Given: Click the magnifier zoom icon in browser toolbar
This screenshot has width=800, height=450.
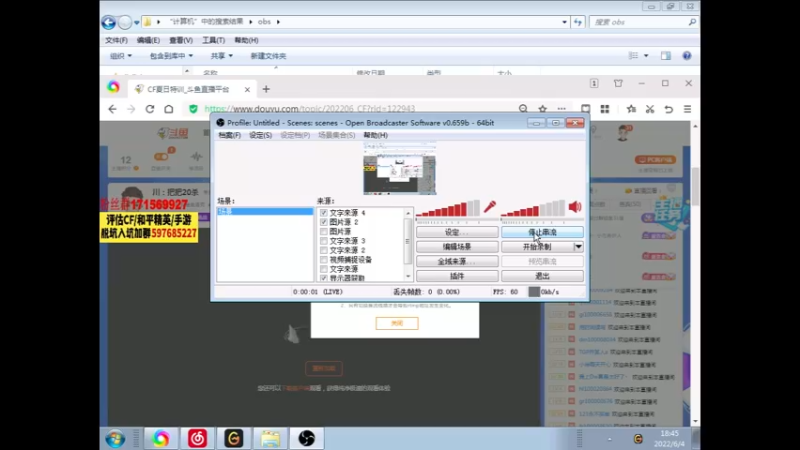Looking at the screenshot, I should (523, 109).
